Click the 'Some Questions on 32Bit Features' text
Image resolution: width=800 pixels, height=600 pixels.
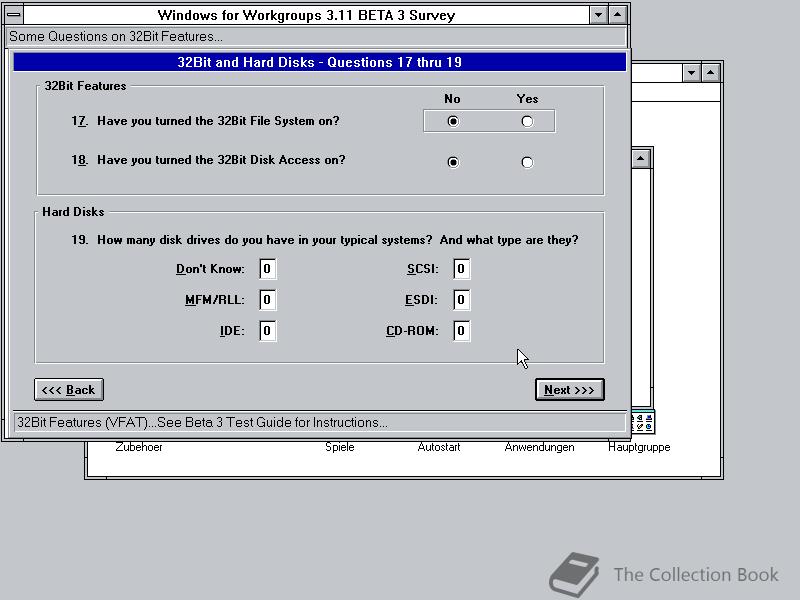[116, 37]
